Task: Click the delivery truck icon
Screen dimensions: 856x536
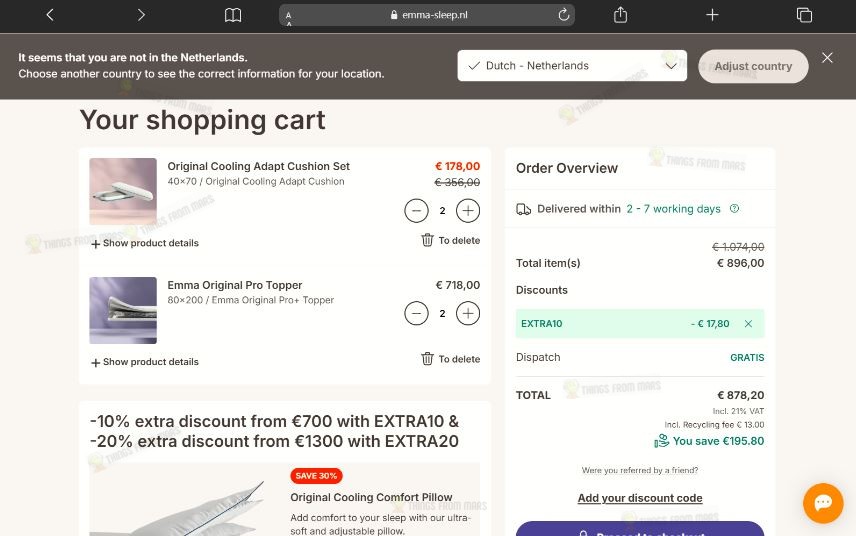Action: click(x=524, y=209)
